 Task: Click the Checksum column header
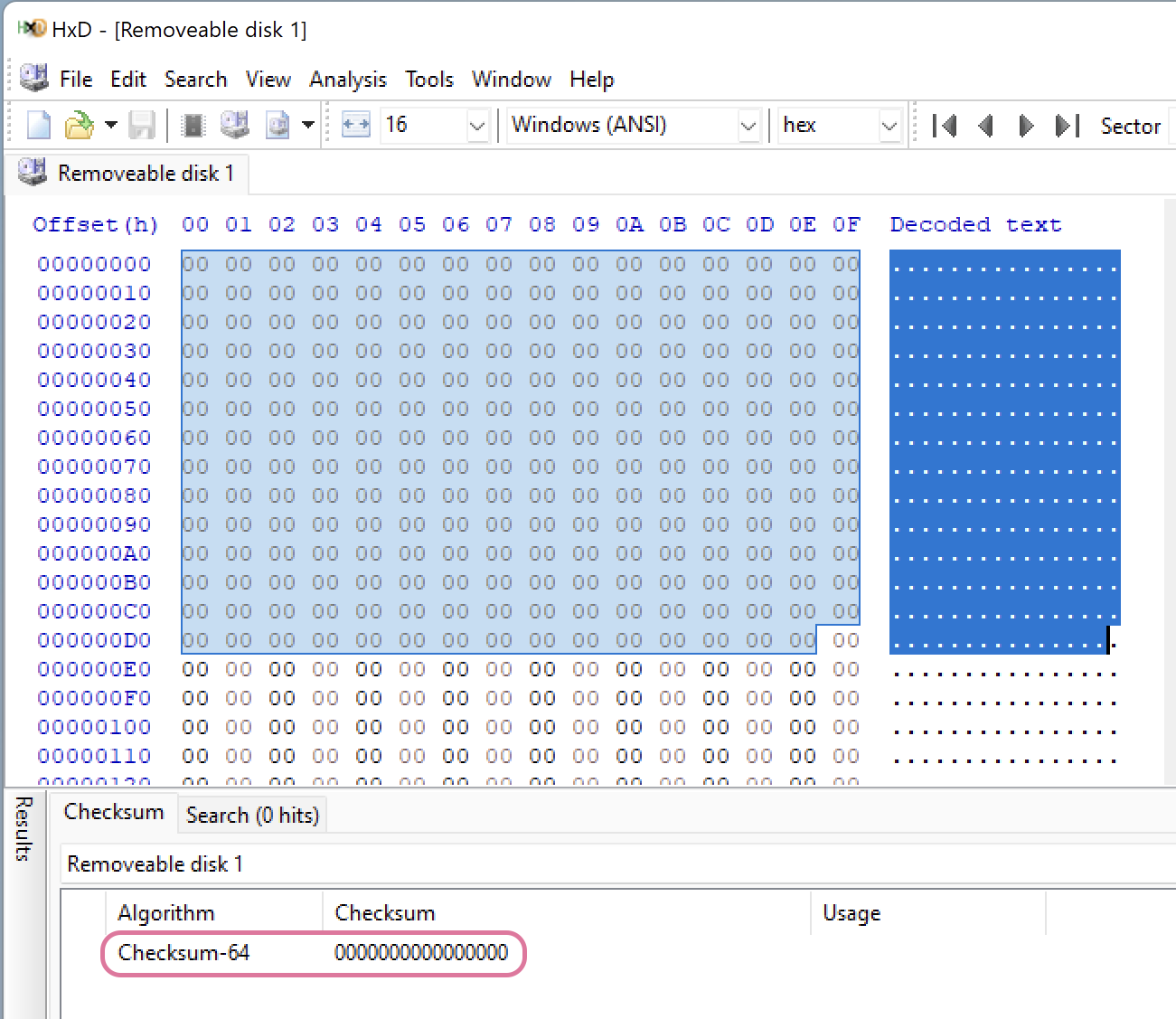pyautogui.click(x=567, y=913)
